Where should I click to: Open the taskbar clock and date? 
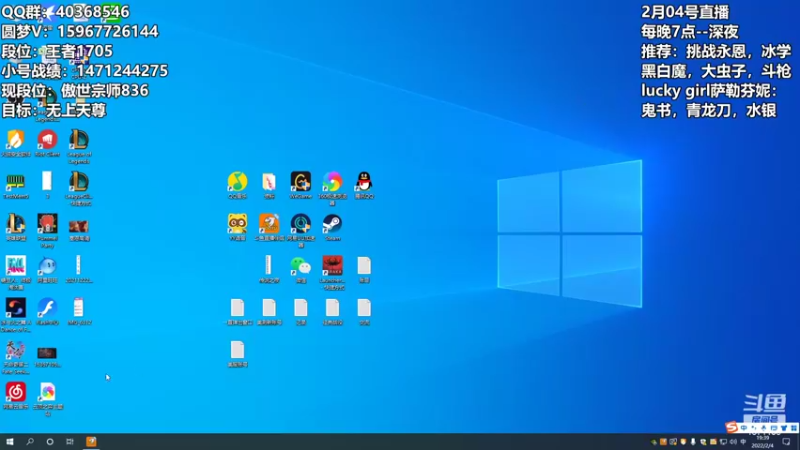coord(762,442)
